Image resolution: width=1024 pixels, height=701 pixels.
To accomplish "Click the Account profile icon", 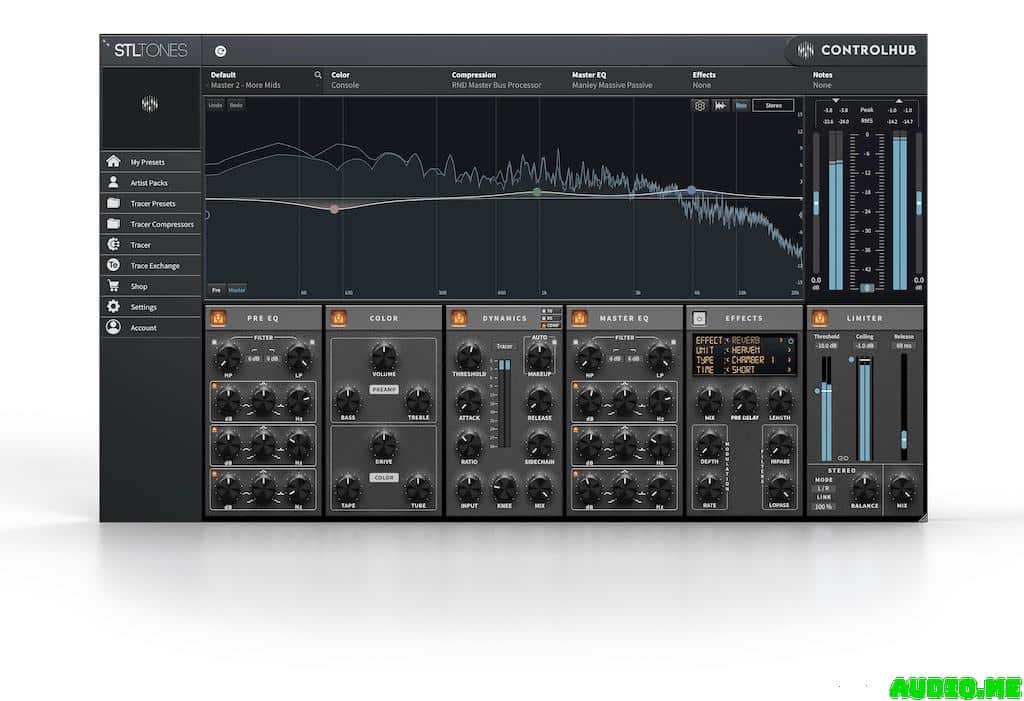I will (113, 327).
